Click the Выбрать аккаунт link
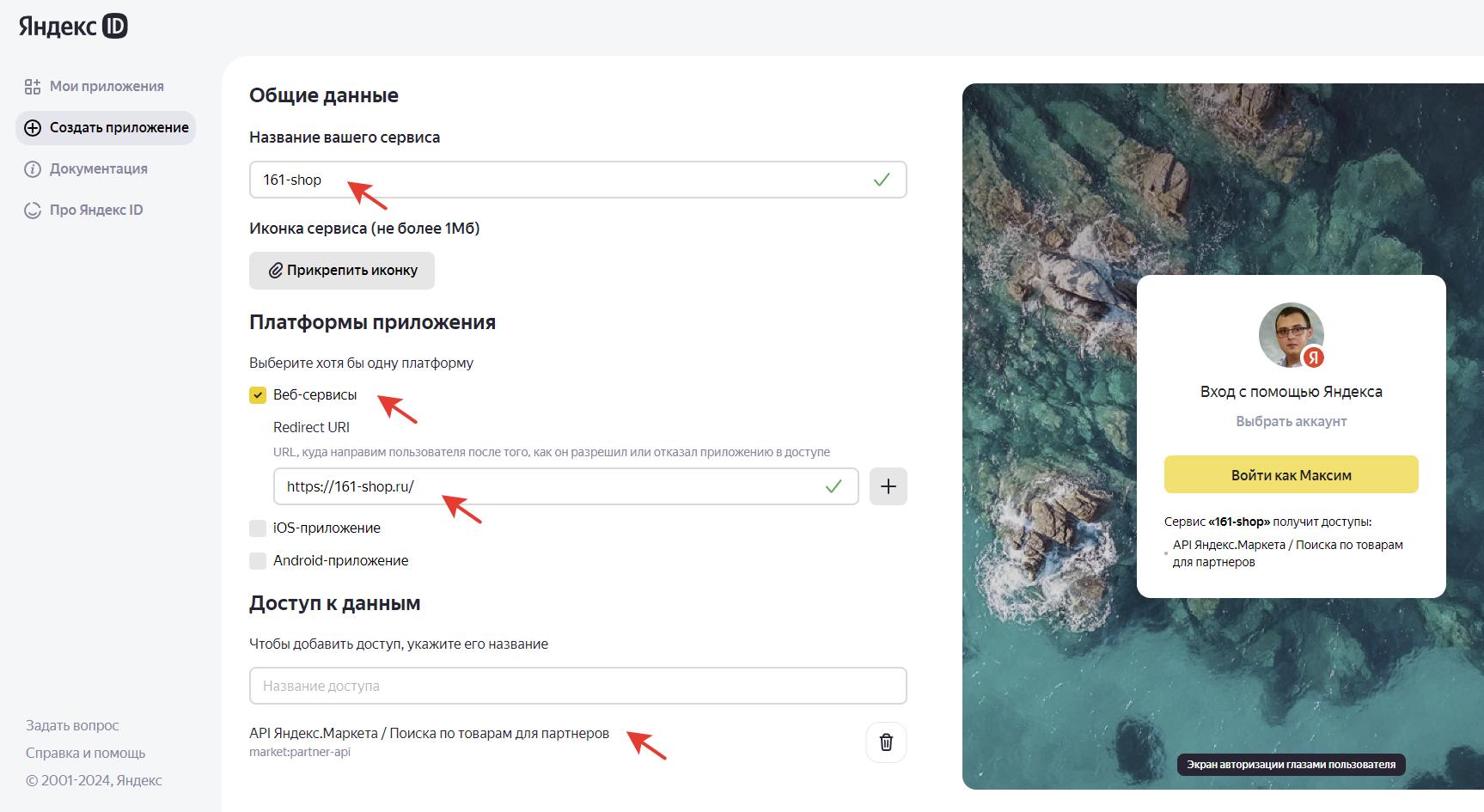 (1291, 421)
